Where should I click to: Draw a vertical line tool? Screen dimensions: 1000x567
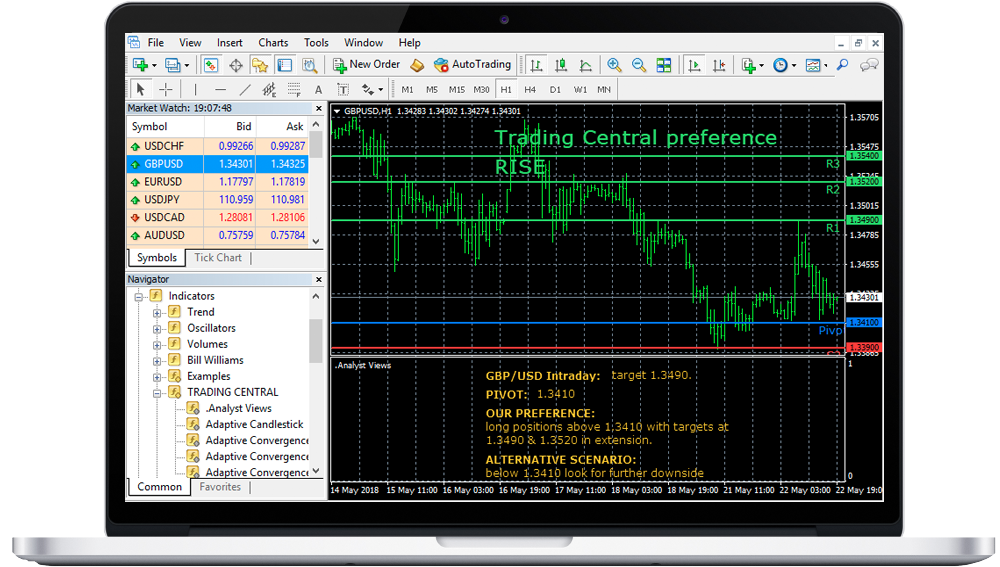coord(195,89)
